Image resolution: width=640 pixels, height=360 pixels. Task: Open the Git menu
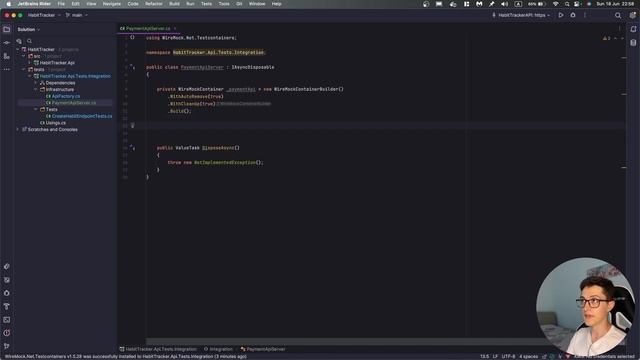pos(239,4)
